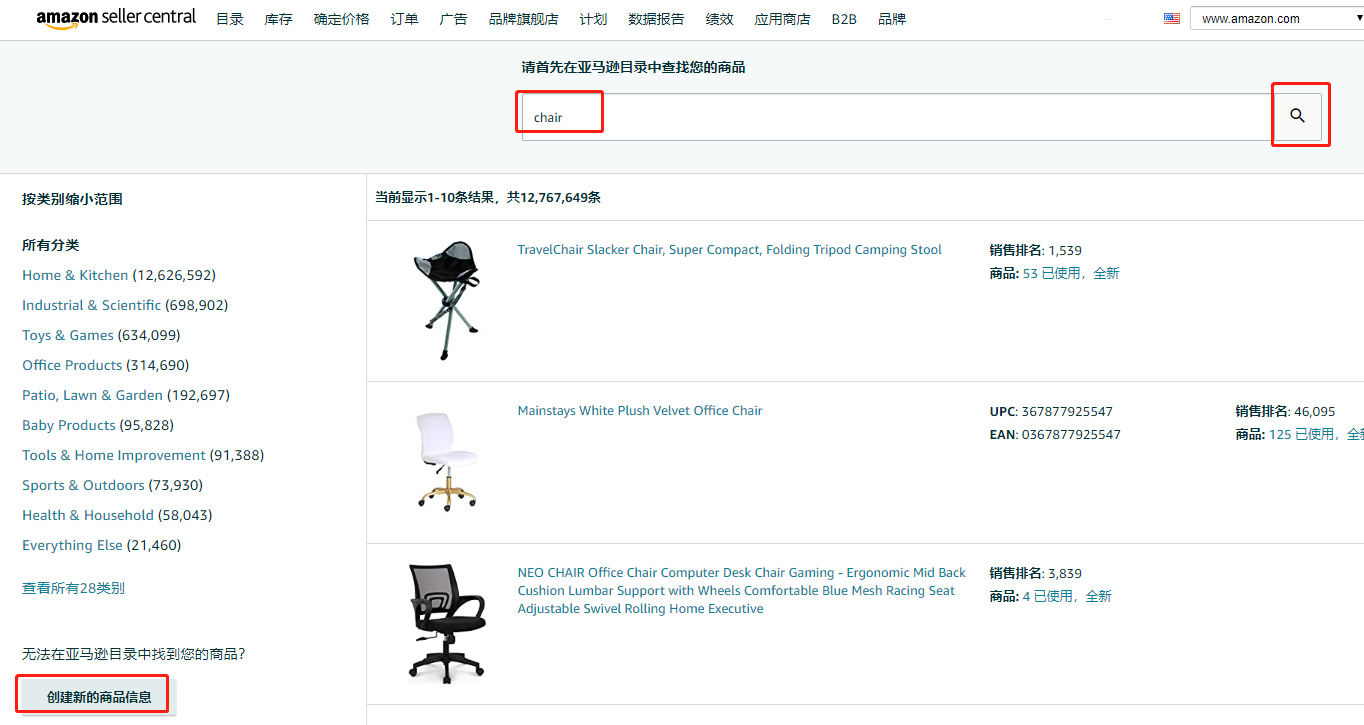
Task: Open the 广告 menu
Action: (454, 19)
